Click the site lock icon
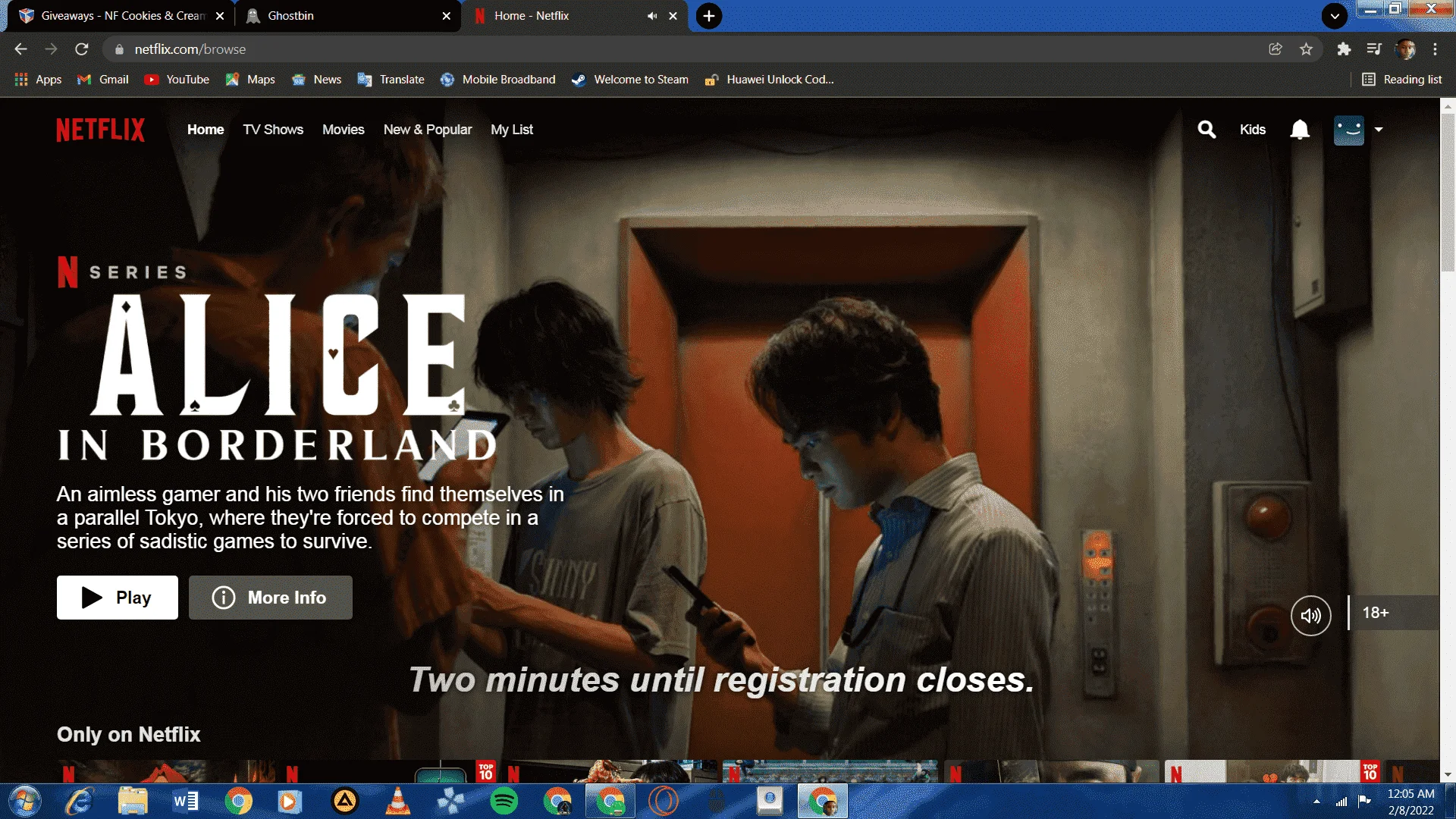 click(119, 49)
